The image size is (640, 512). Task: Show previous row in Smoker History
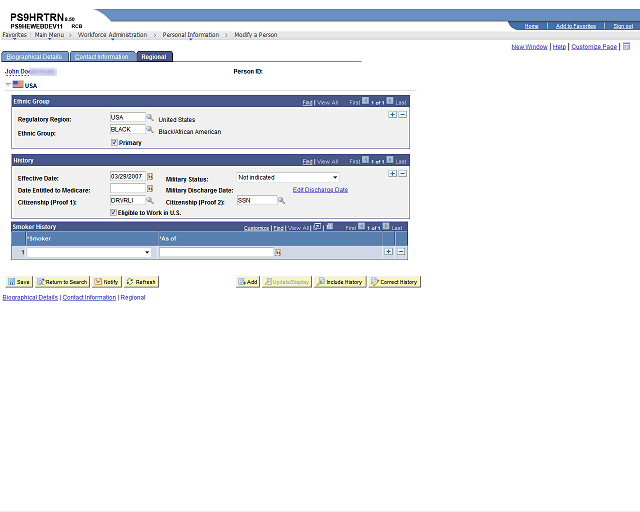361,226
